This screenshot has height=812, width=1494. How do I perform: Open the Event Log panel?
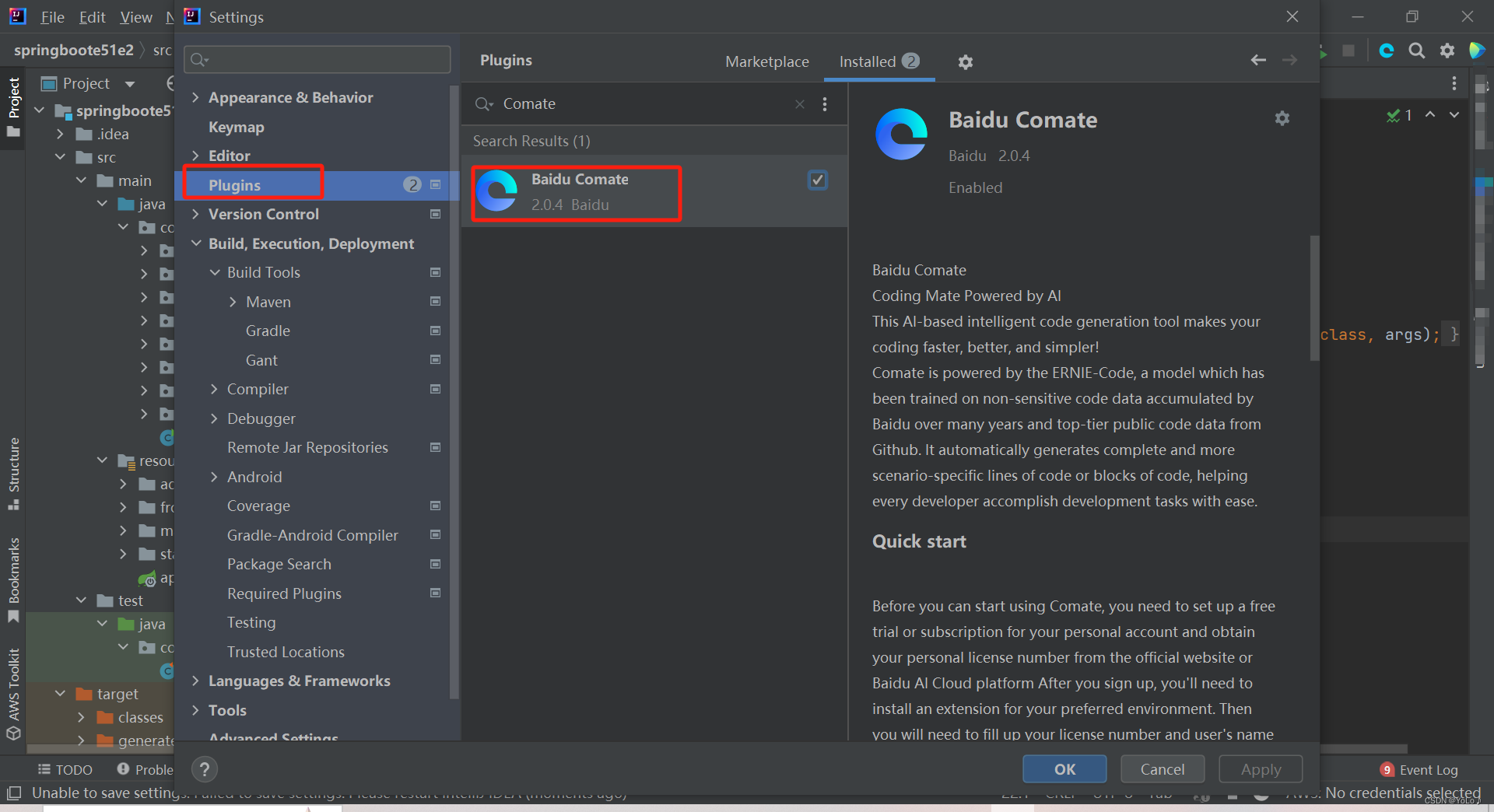tap(1419, 769)
